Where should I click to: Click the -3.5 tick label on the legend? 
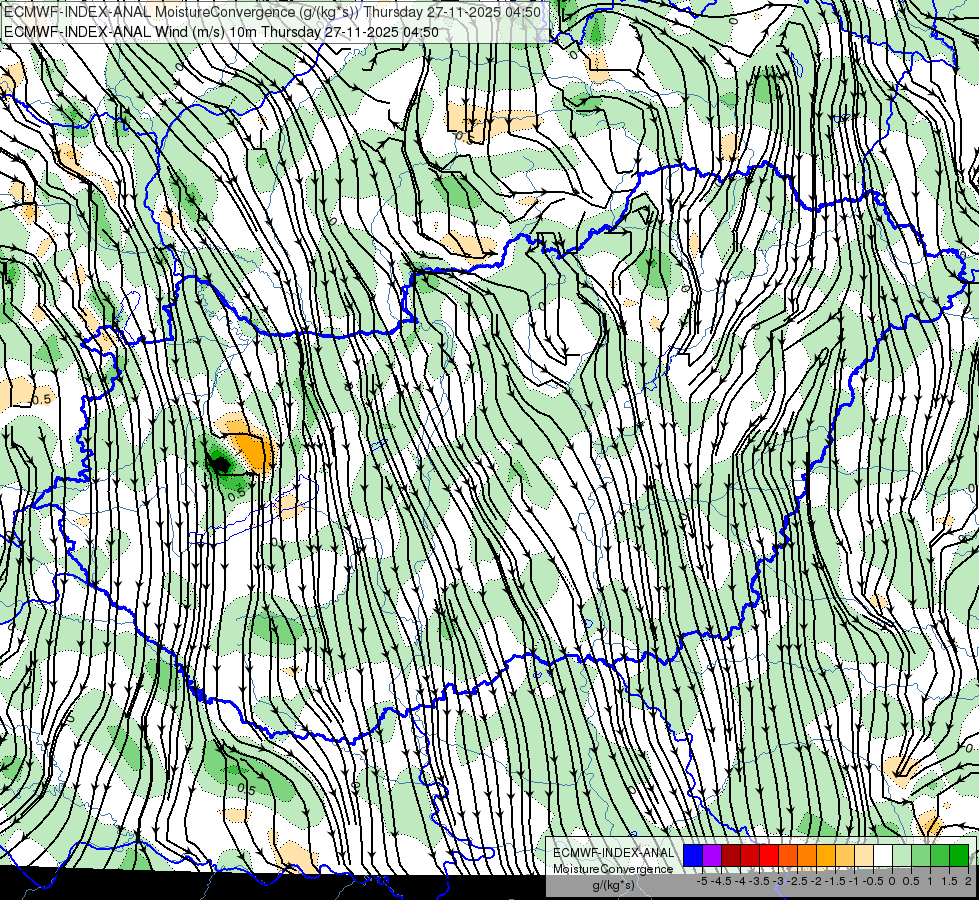coord(759,881)
